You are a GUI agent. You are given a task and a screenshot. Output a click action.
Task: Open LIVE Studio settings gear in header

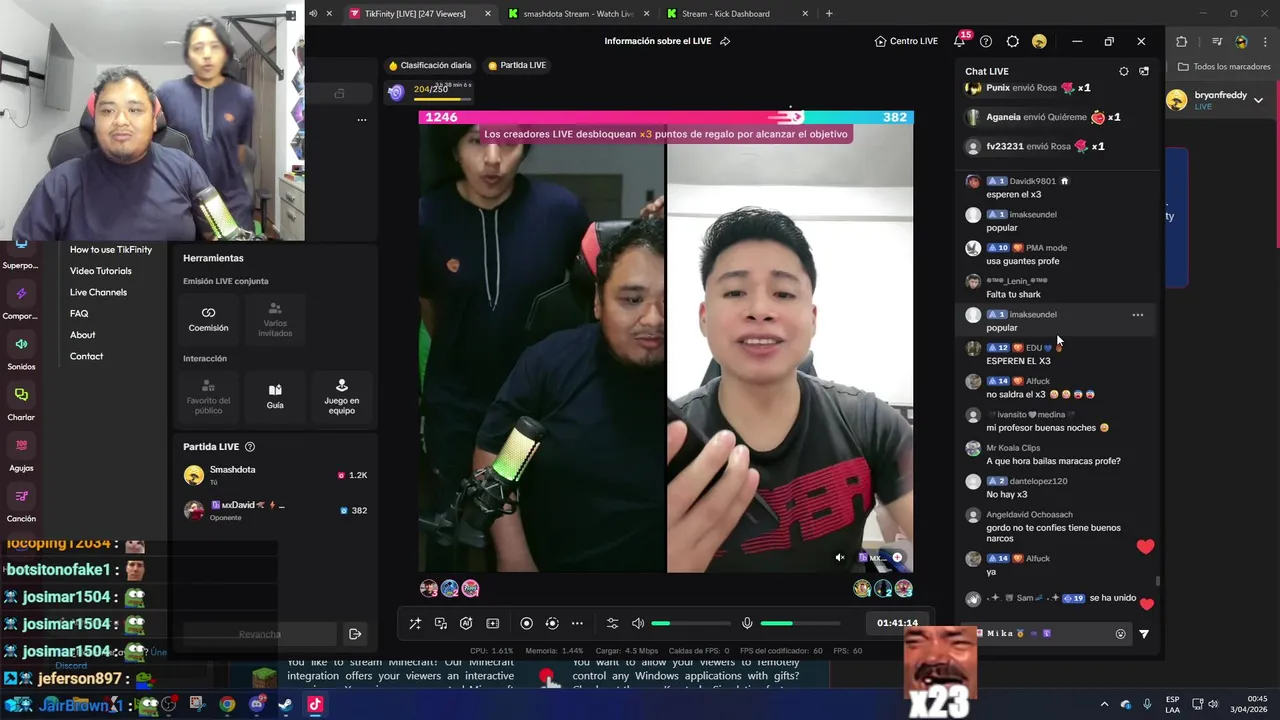[1013, 41]
